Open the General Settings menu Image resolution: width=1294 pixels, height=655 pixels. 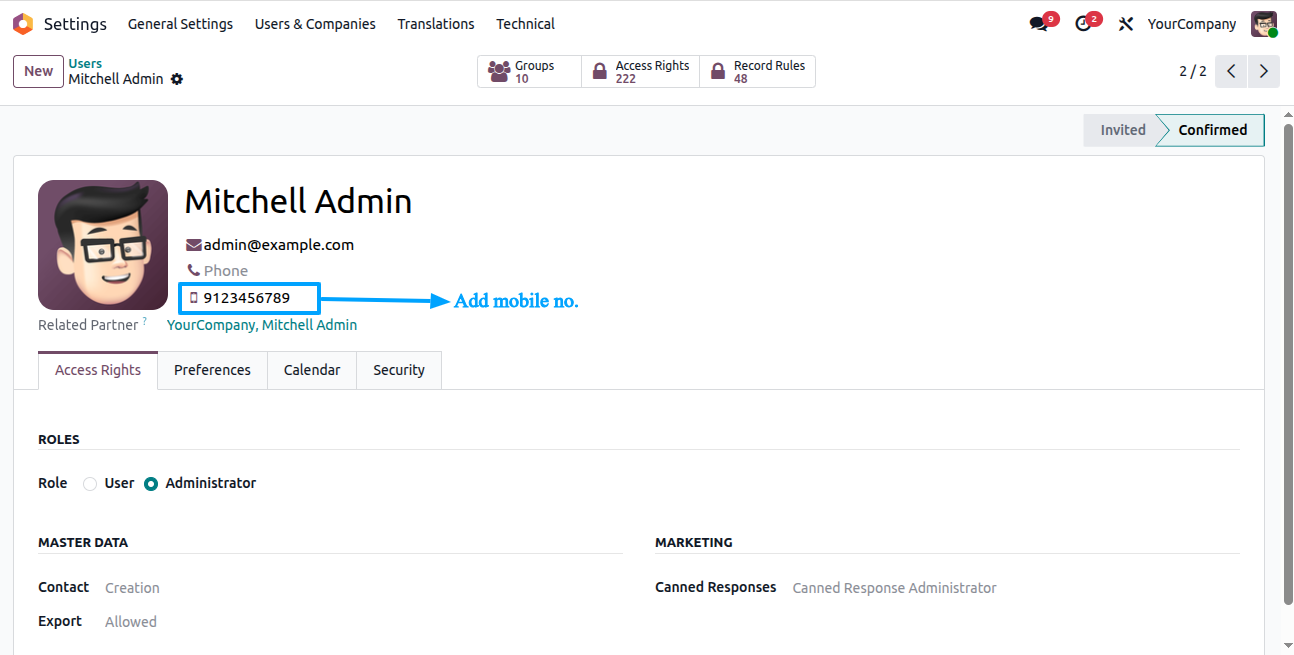coord(181,24)
